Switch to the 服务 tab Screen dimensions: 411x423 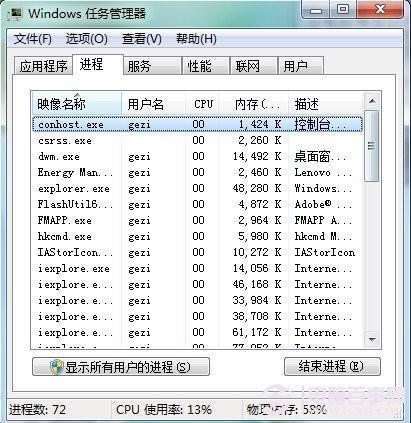[x=153, y=66]
